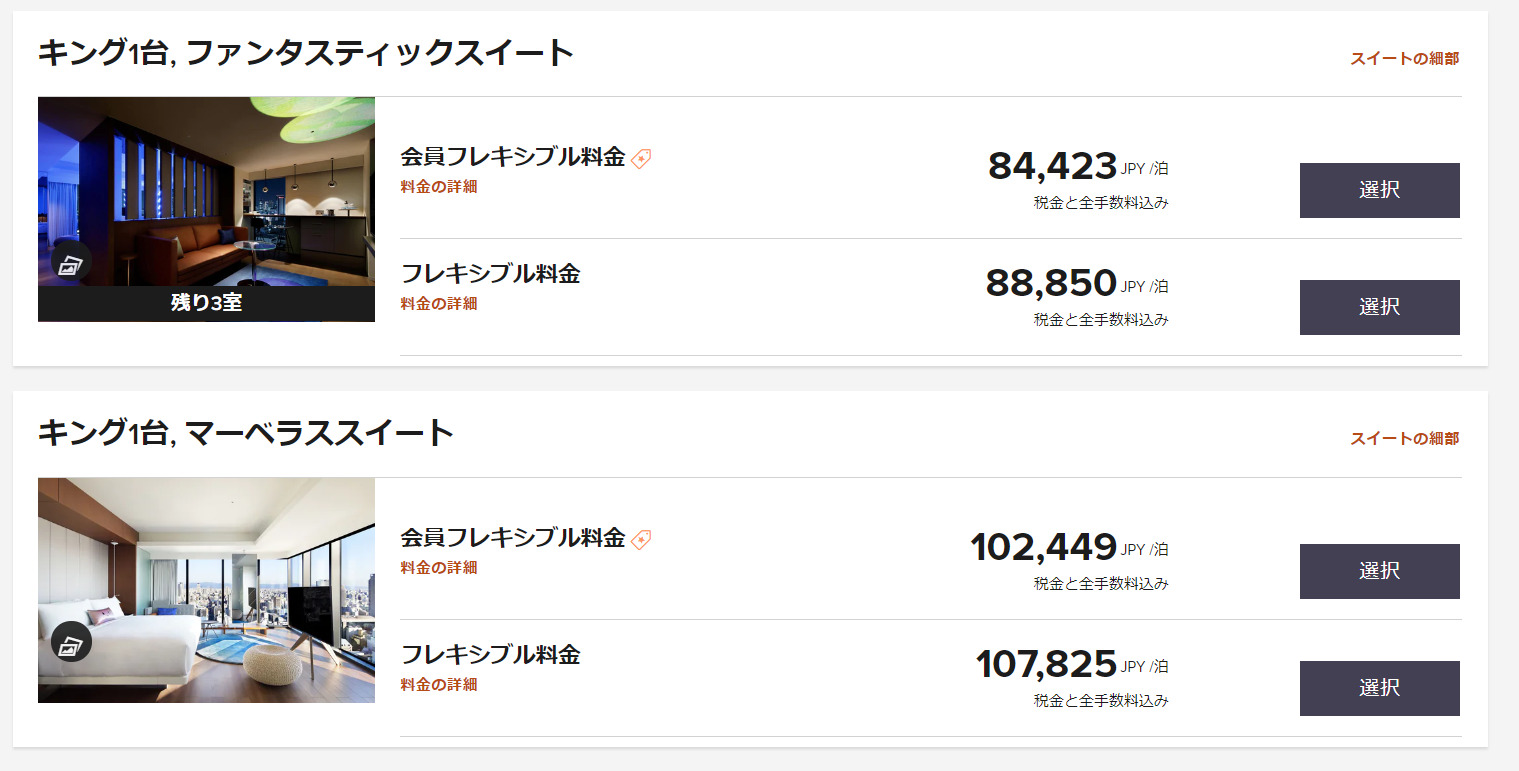Click 会員フレキシブル料金 label under Marvelous Suite
The height and width of the screenshot is (771, 1519).
point(513,538)
